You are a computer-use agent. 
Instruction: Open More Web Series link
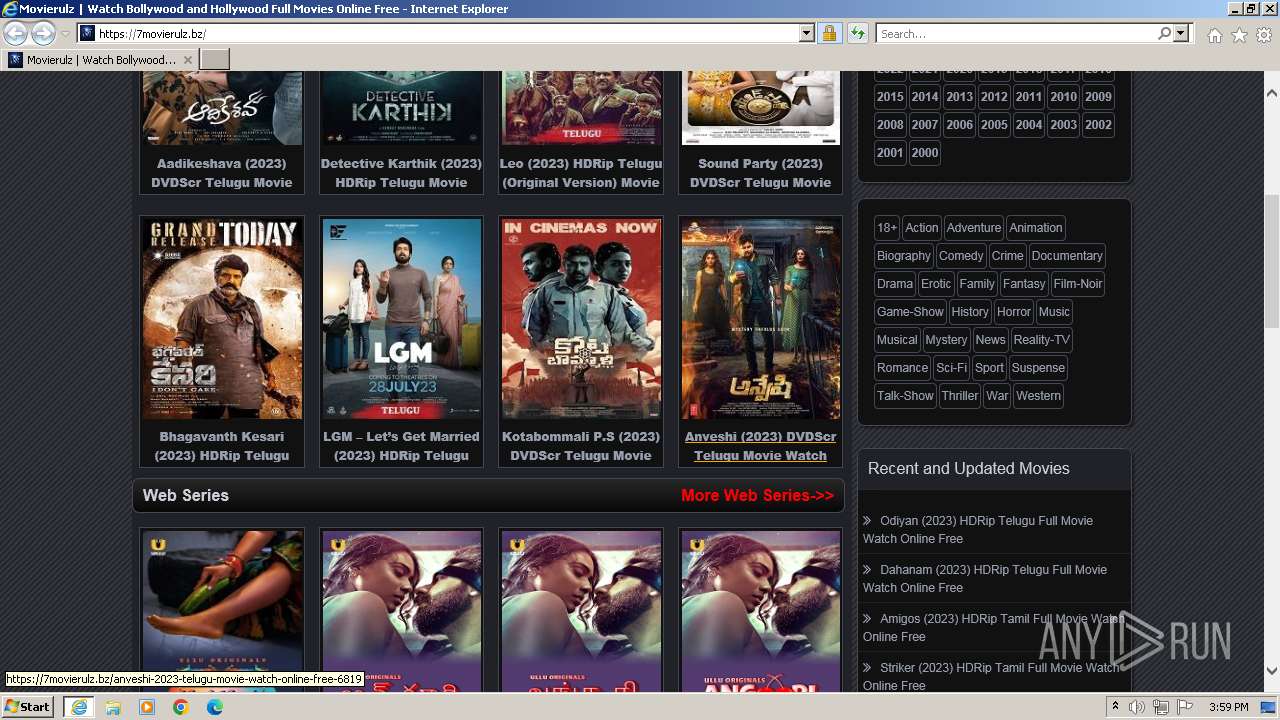tap(757, 495)
